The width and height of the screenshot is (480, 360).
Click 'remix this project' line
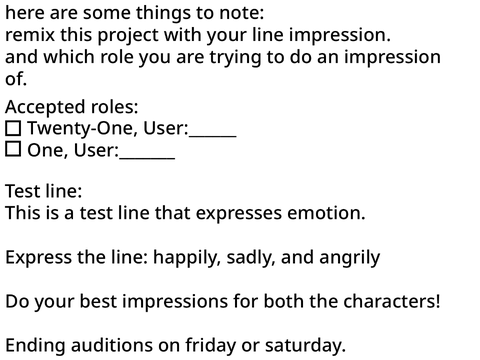pyautogui.click(x=198, y=35)
